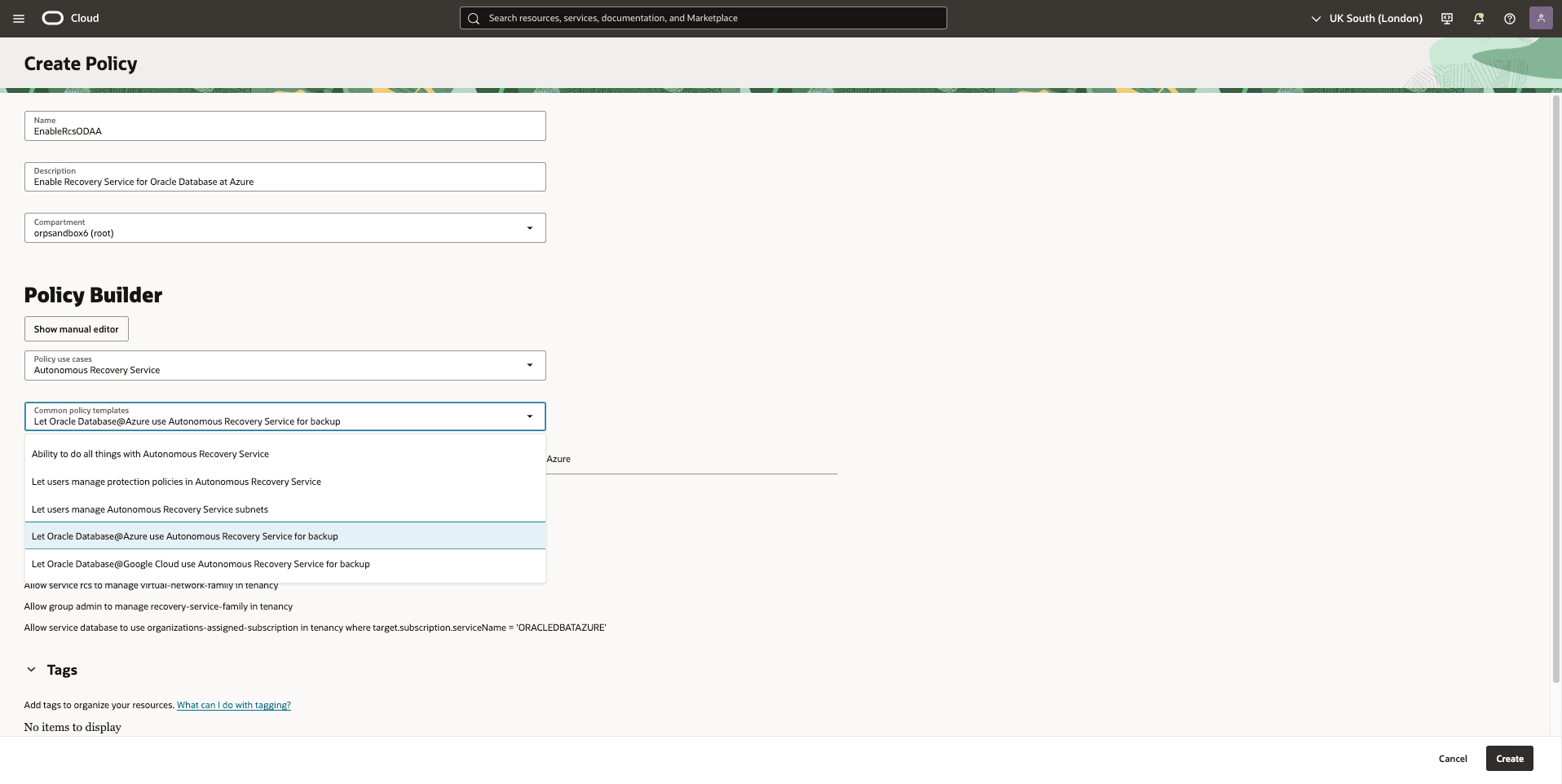
Task: Open the 'What can I do with tagging?' link
Action: [233, 704]
